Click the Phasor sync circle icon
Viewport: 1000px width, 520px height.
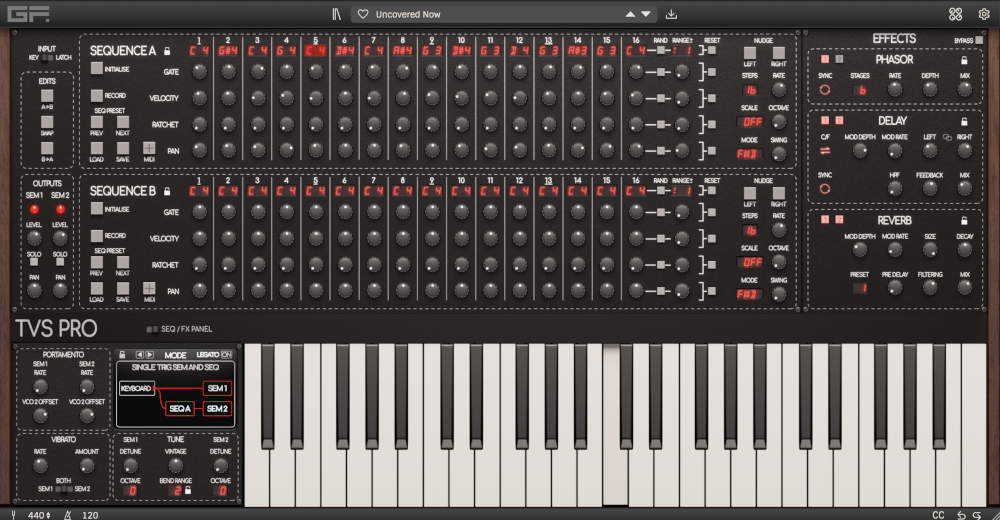coord(825,89)
